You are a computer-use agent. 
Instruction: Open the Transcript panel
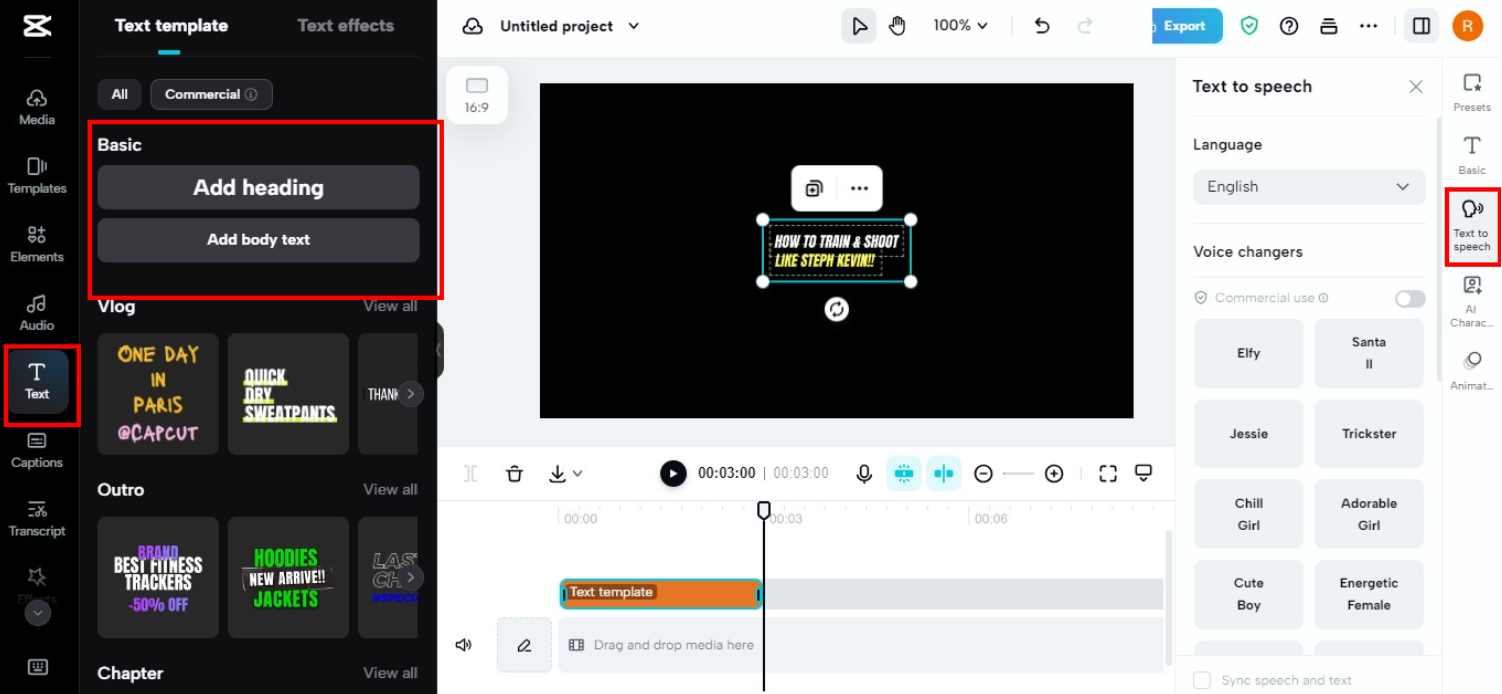36,517
